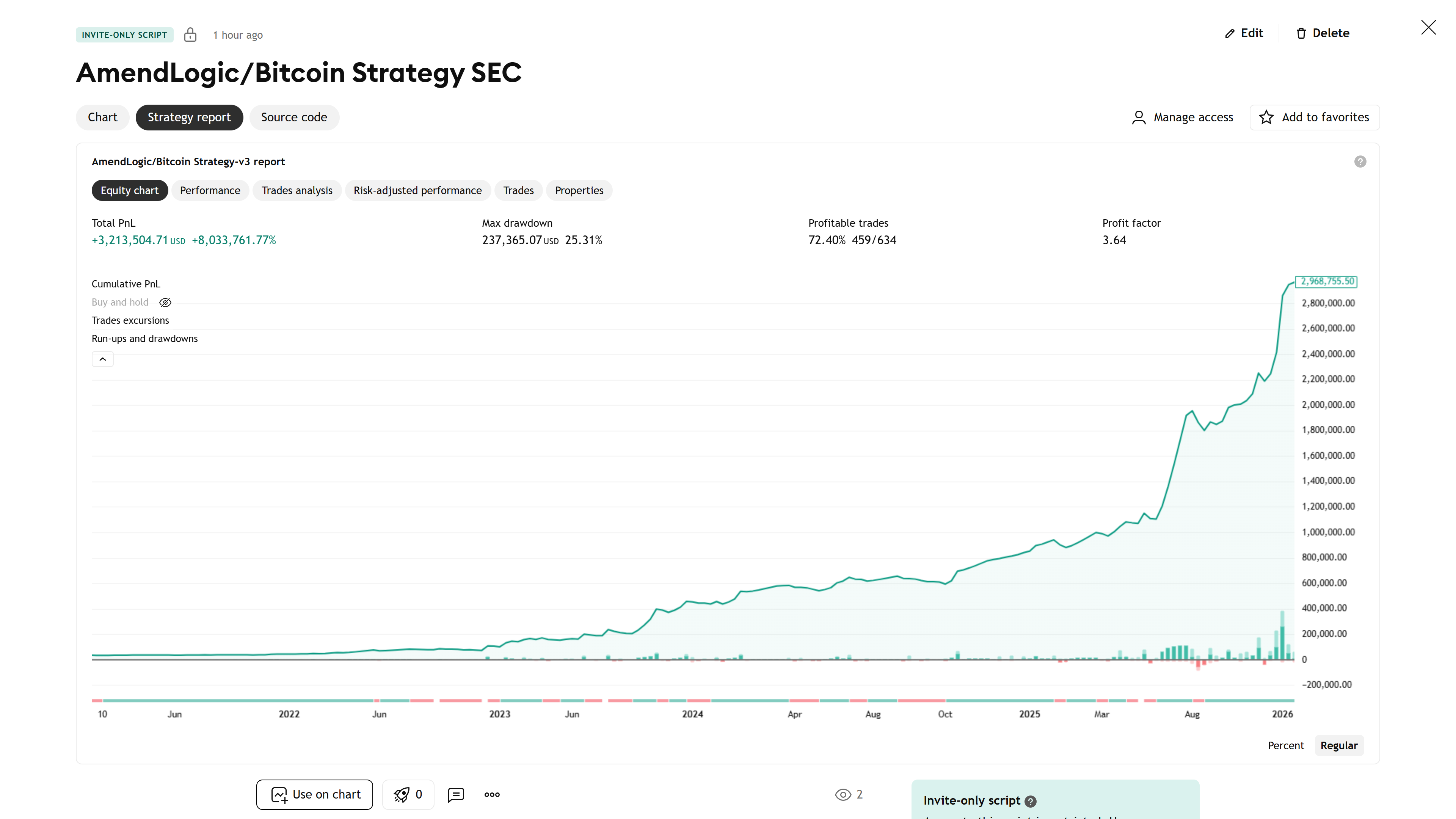The width and height of the screenshot is (1456, 819).
Task: Click the 2025 label on time axis
Action: (1029, 714)
